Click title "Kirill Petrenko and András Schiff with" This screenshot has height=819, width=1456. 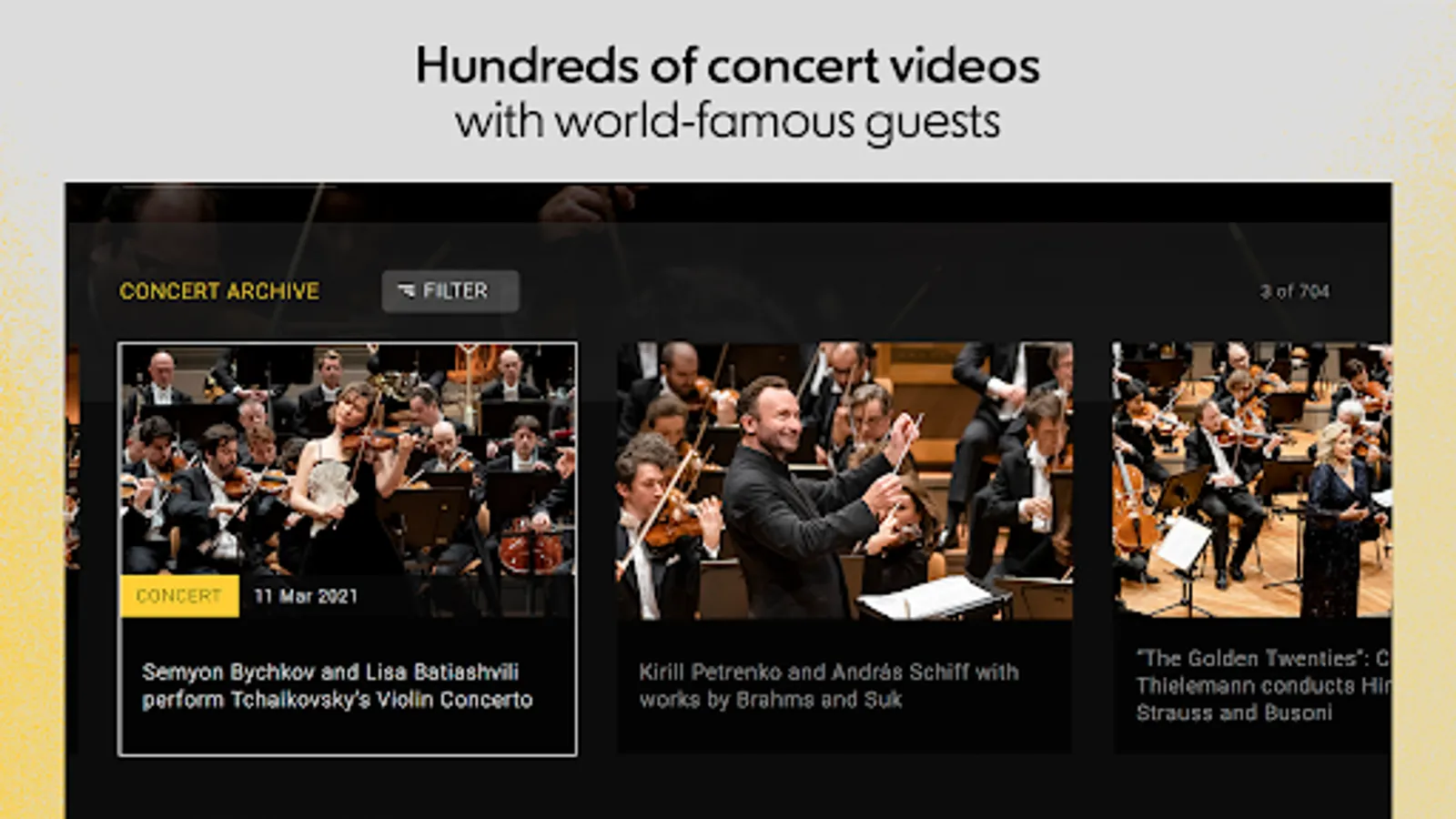point(829,672)
